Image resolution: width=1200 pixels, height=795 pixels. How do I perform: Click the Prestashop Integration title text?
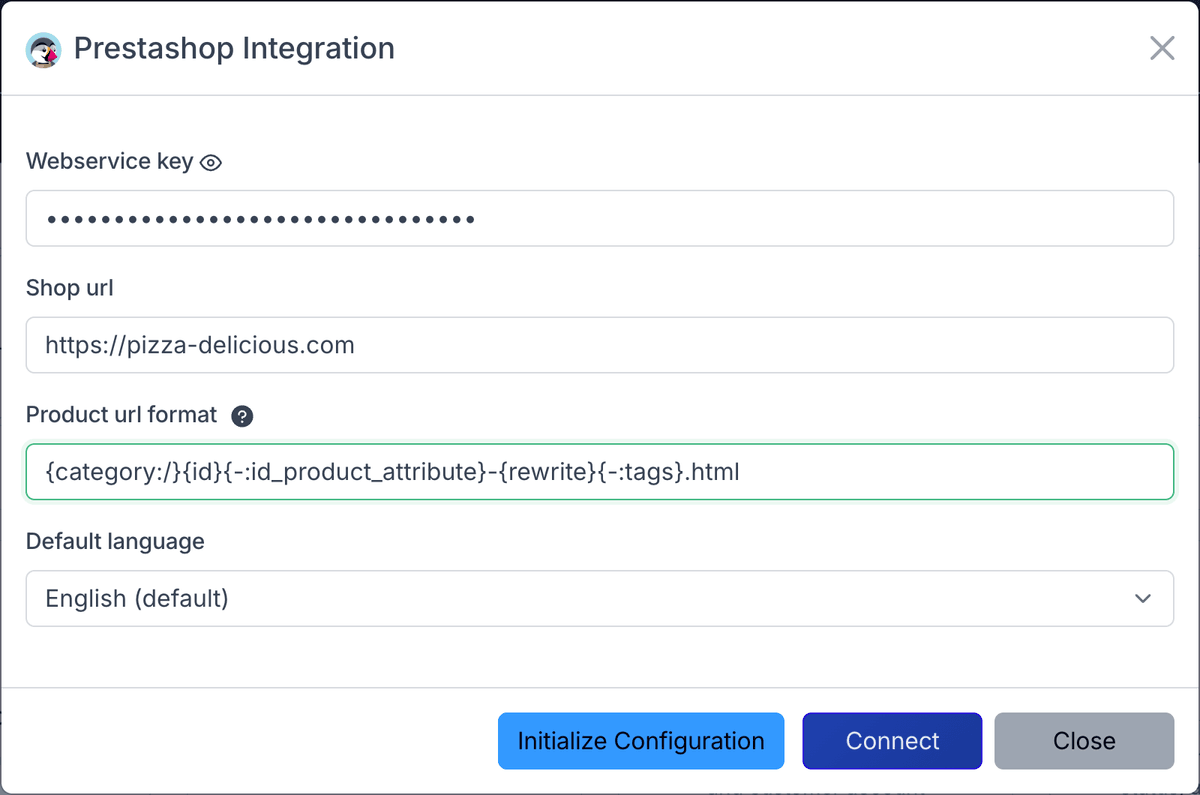(235, 48)
